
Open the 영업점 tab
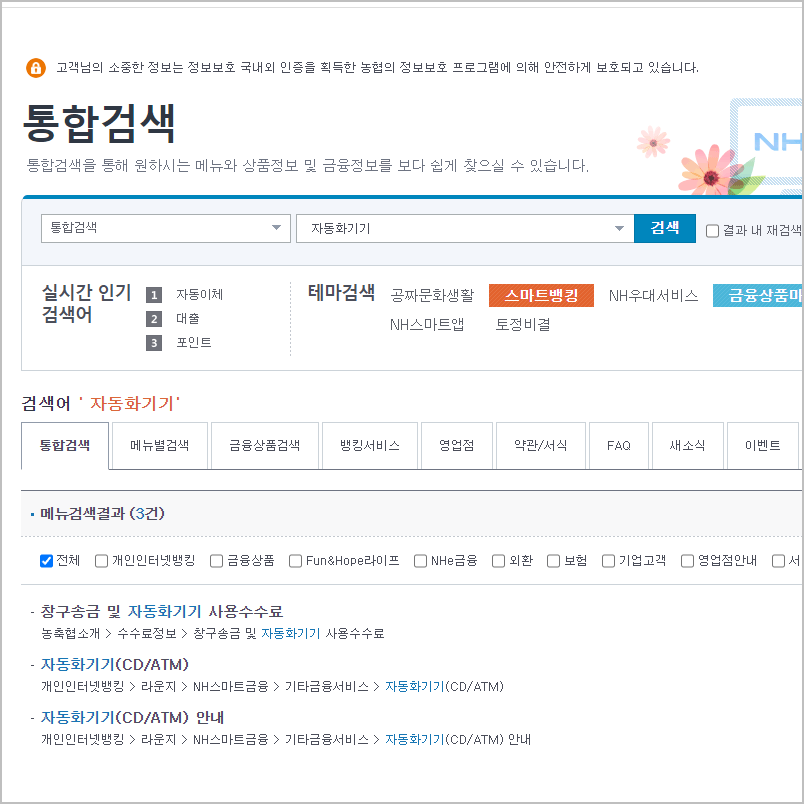click(456, 446)
